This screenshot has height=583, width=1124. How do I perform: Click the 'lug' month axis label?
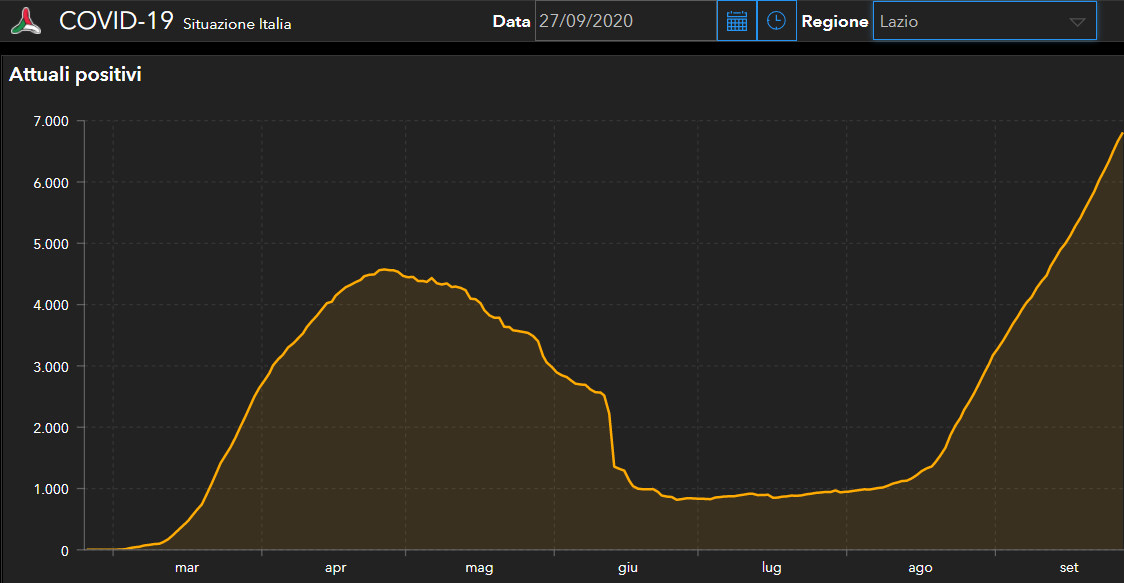point(772,568)
